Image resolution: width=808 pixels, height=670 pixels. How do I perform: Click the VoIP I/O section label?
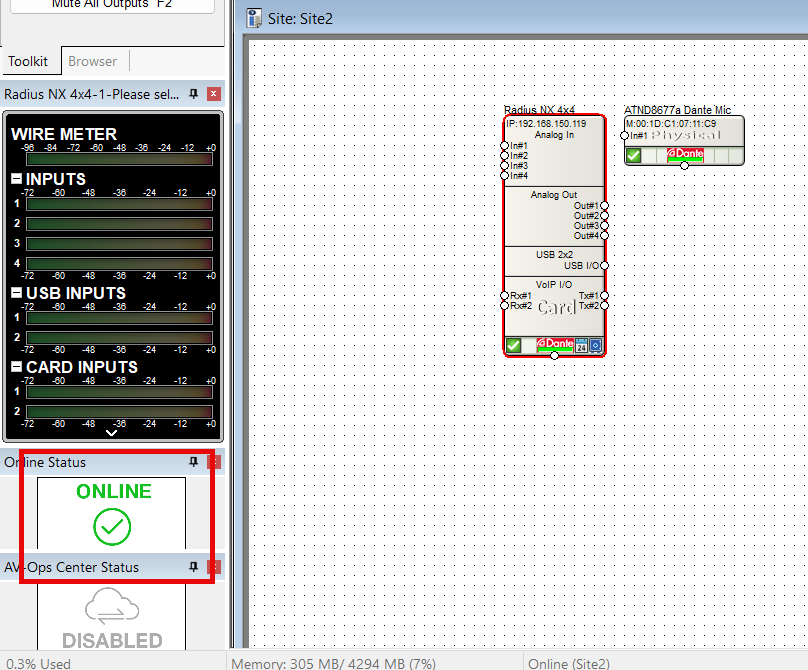coord(554,284)
